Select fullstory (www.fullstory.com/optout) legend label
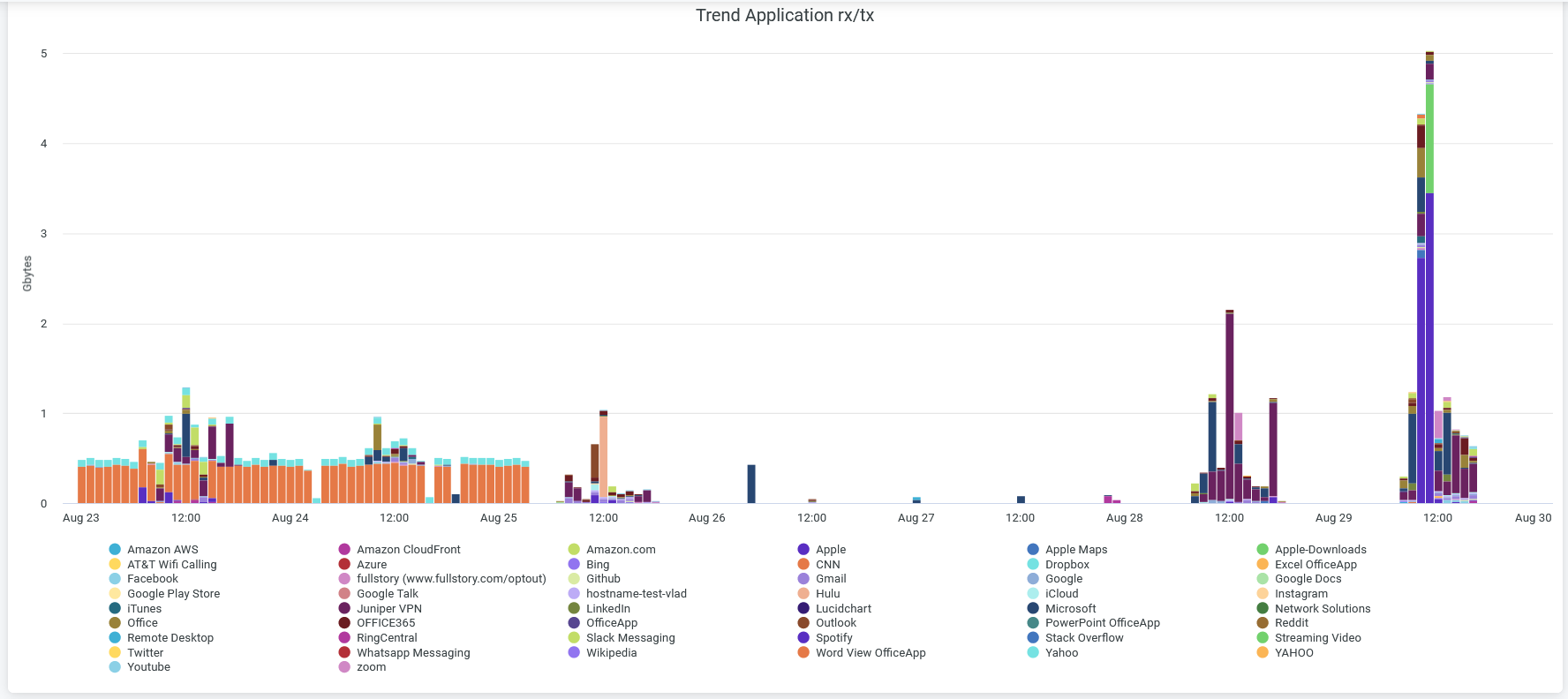The height and width of the screenshot is (699, 1568). tap(451, 579)
